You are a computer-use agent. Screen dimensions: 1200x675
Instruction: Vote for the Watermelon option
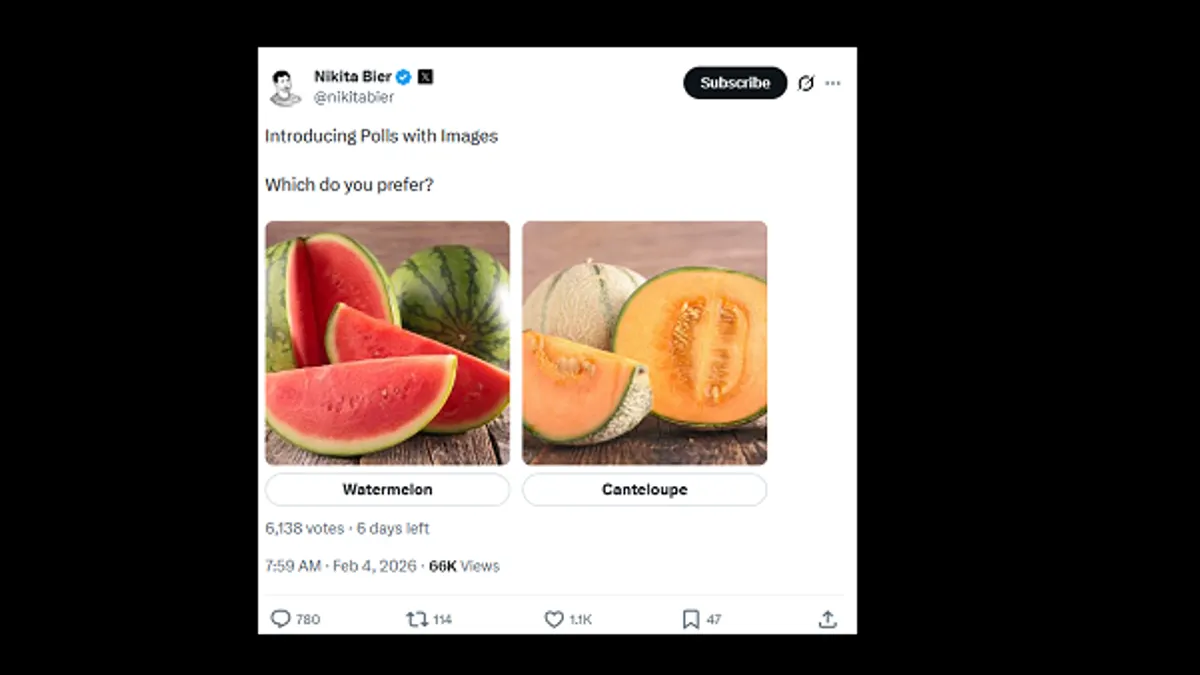click(x=387, y=490)
